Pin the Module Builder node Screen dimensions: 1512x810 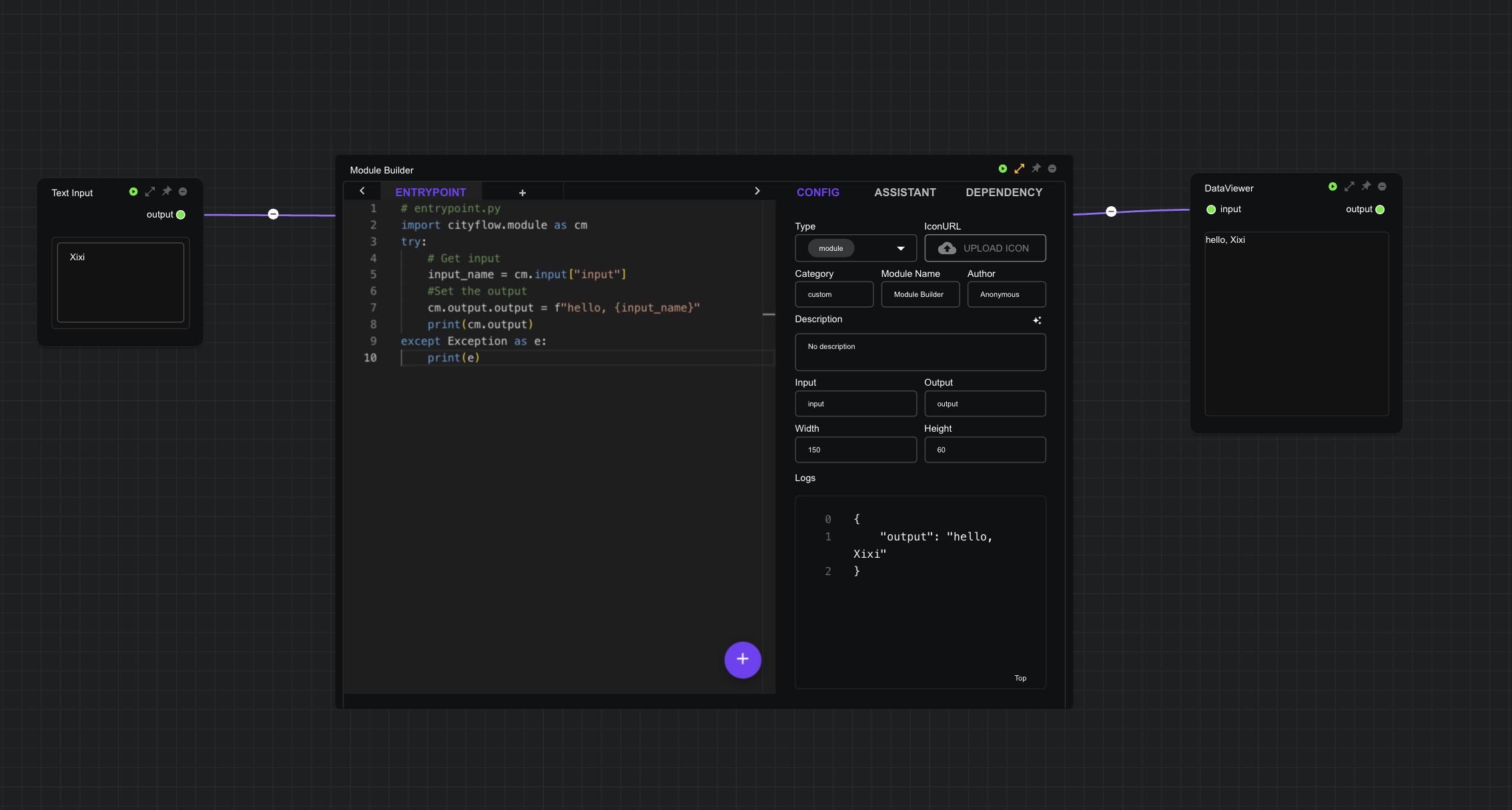tap(1036, 169)
